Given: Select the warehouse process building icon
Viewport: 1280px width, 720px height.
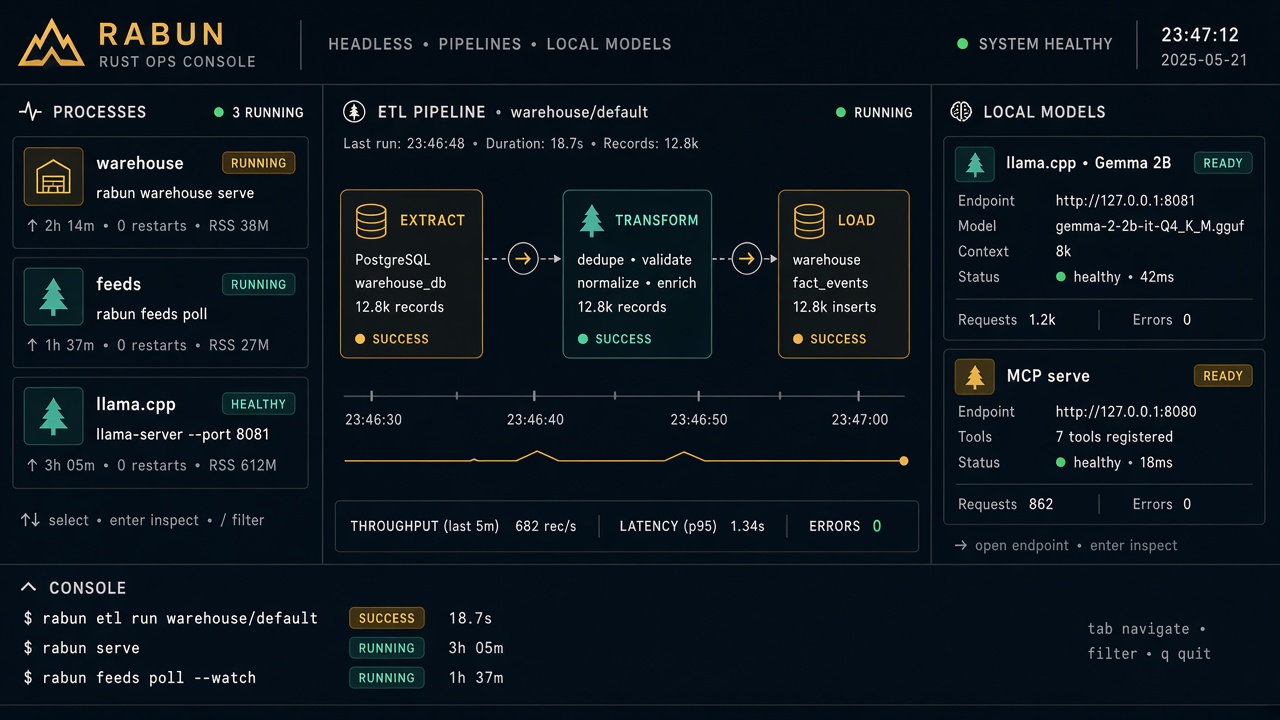Looking at the screenshot, I should coord(53,178).
